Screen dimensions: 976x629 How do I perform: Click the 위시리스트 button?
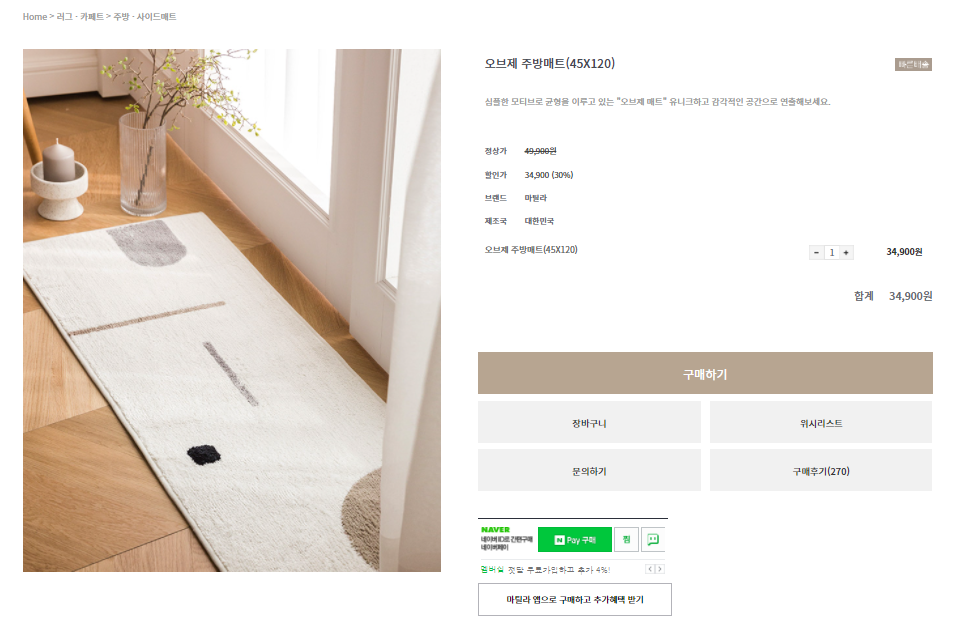pyautogui.click(x=820, y=422)
